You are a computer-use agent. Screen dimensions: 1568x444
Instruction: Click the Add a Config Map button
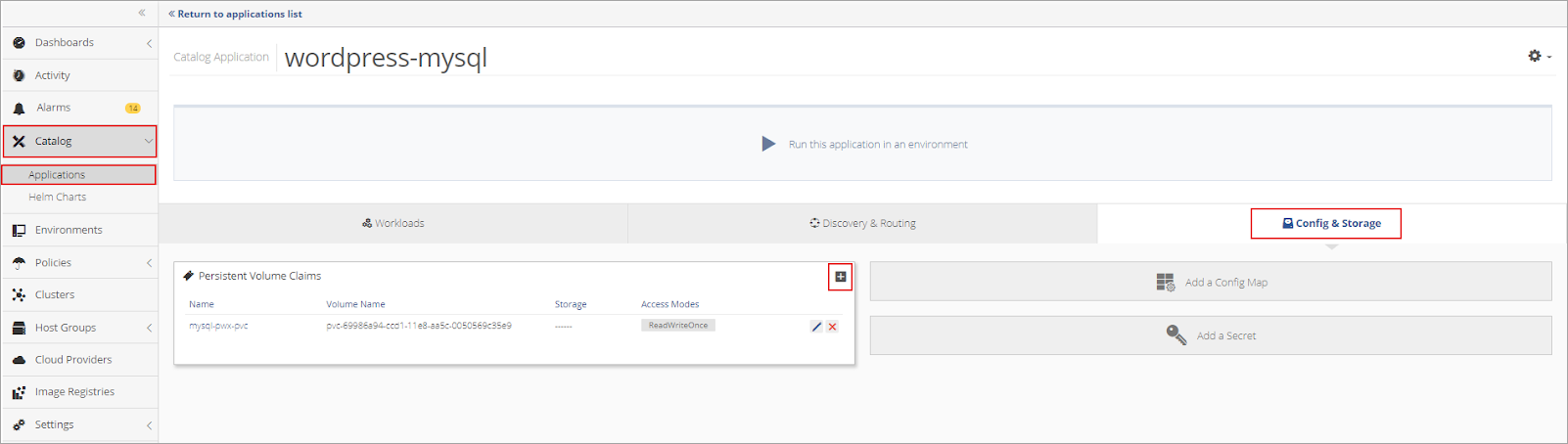[1211, 282]
